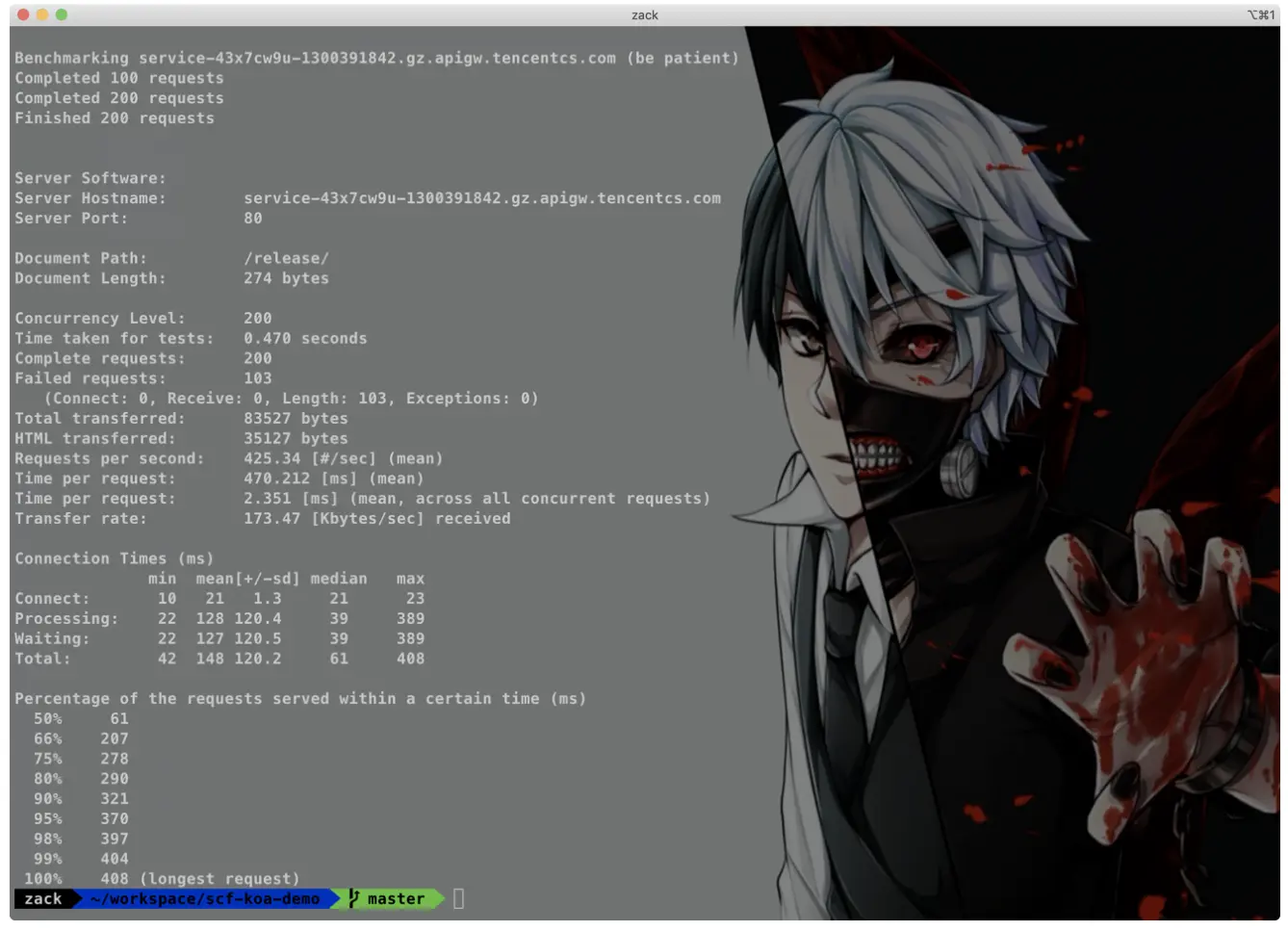
Task: Click the 'Total:' row label
Action: click(42, 660)
